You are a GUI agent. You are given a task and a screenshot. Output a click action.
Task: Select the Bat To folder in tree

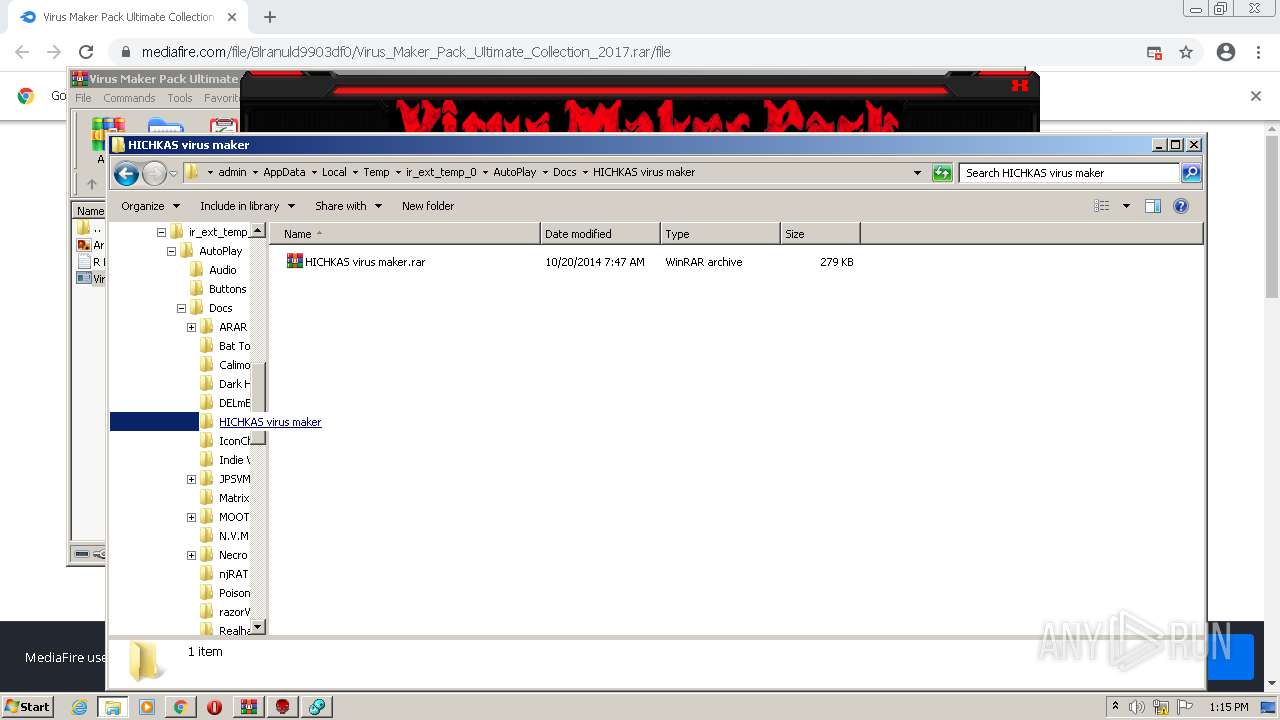(234, 346)
